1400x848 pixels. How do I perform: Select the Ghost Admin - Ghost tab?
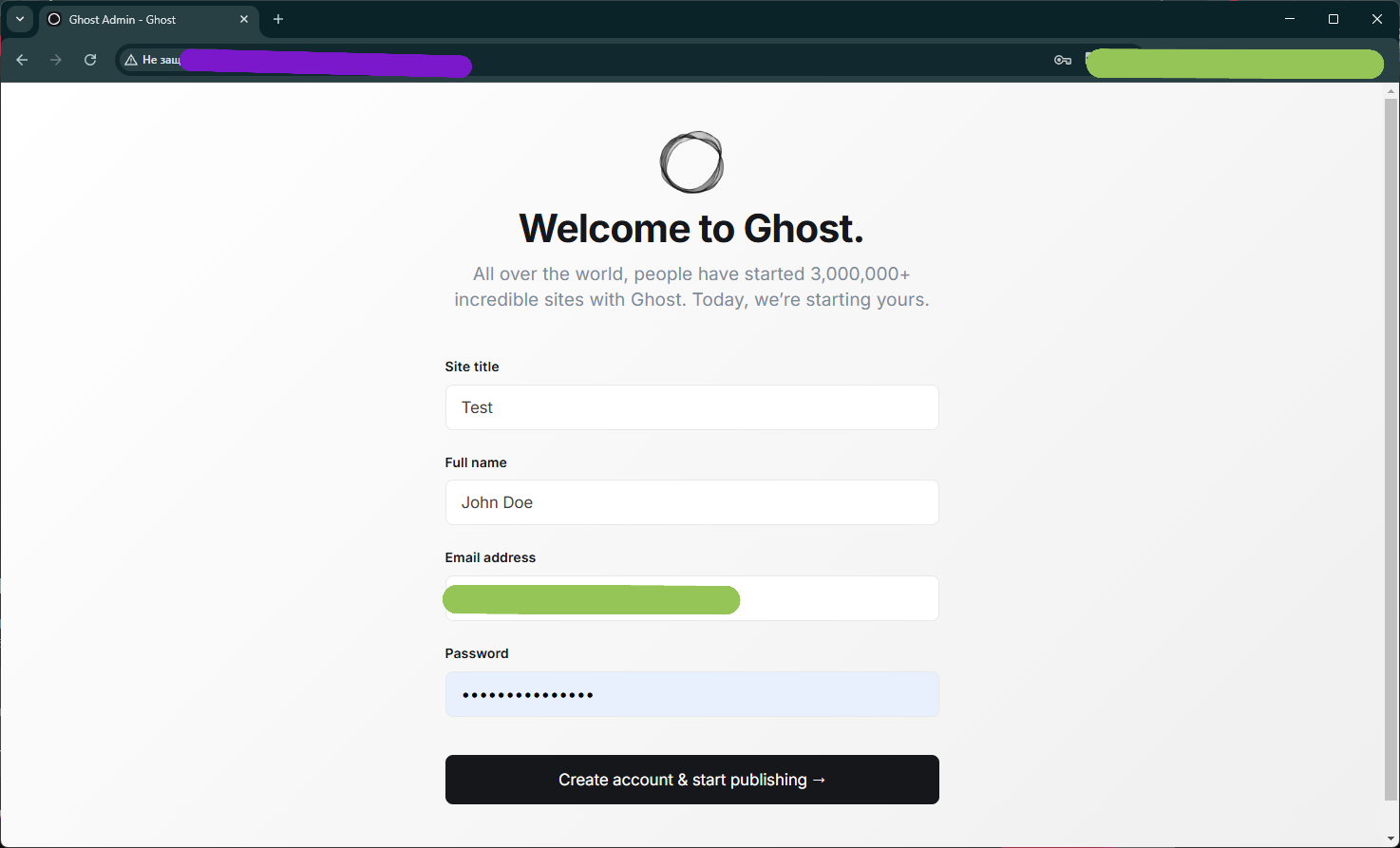tap(149, 19)
